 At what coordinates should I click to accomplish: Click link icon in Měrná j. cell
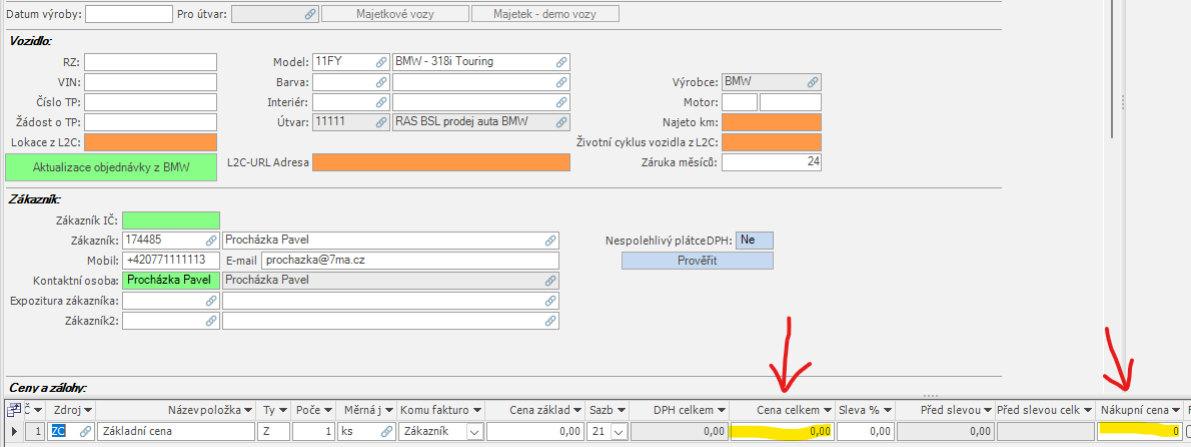tap(387, 431)
